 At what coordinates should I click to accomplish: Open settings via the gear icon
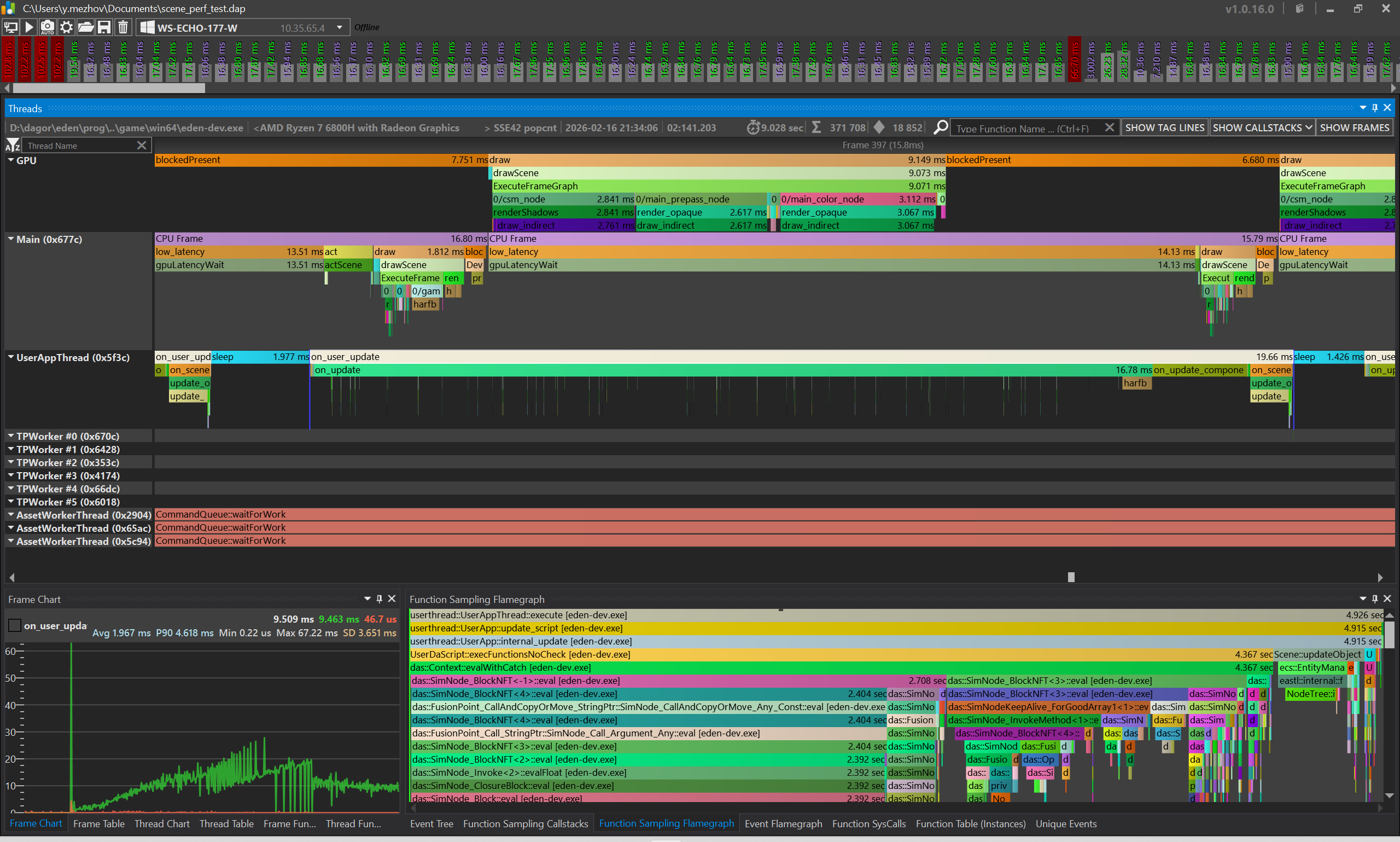pyautogui.click(x=66, y=27)
